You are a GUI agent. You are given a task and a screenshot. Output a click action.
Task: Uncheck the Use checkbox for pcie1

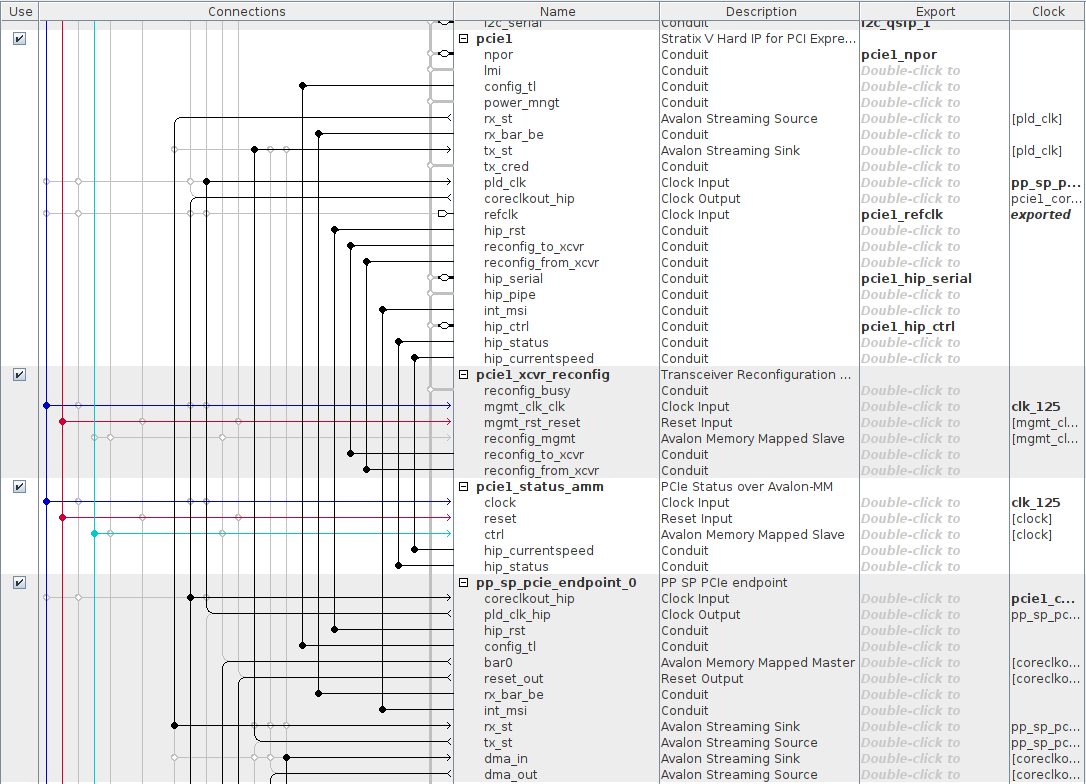19,39
